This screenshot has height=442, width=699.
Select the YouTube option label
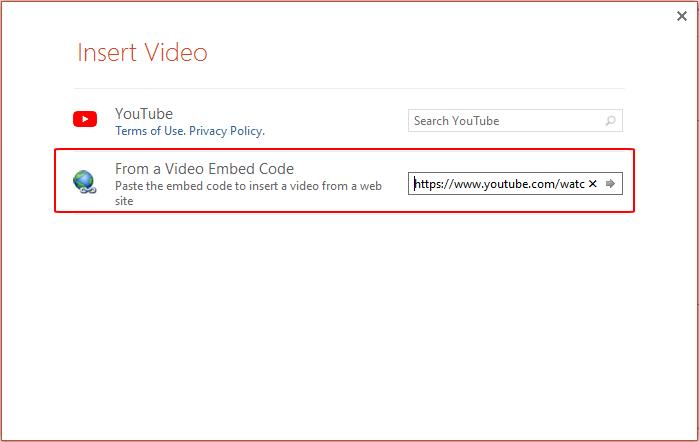tap(144, 114)
